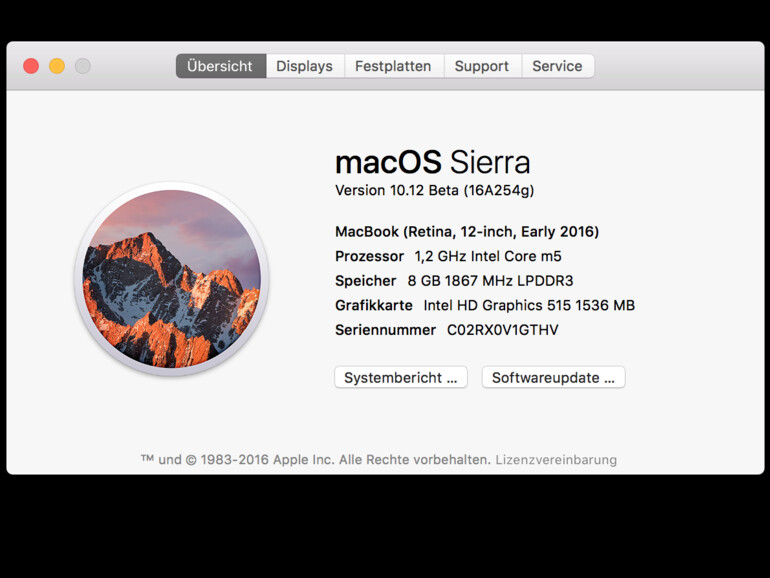Select the Service tab

pyautogui.click(x=558, y=66)
